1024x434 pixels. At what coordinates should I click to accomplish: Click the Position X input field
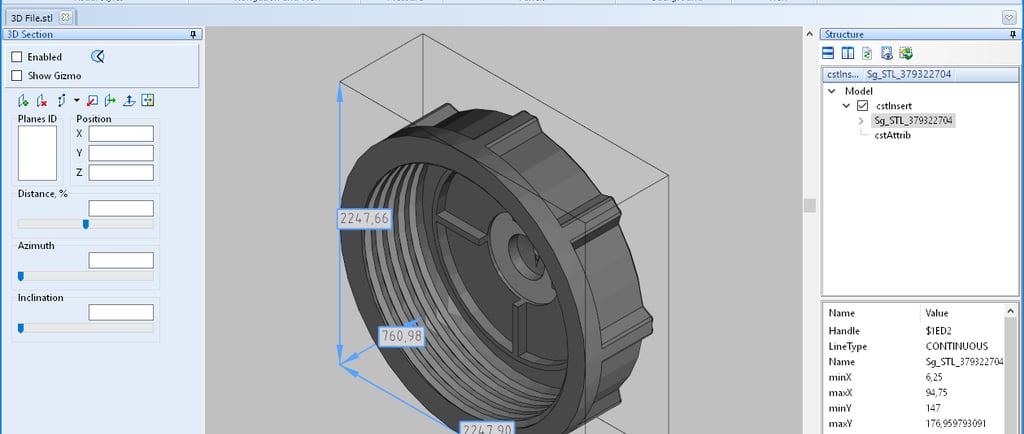click(121, 134)
